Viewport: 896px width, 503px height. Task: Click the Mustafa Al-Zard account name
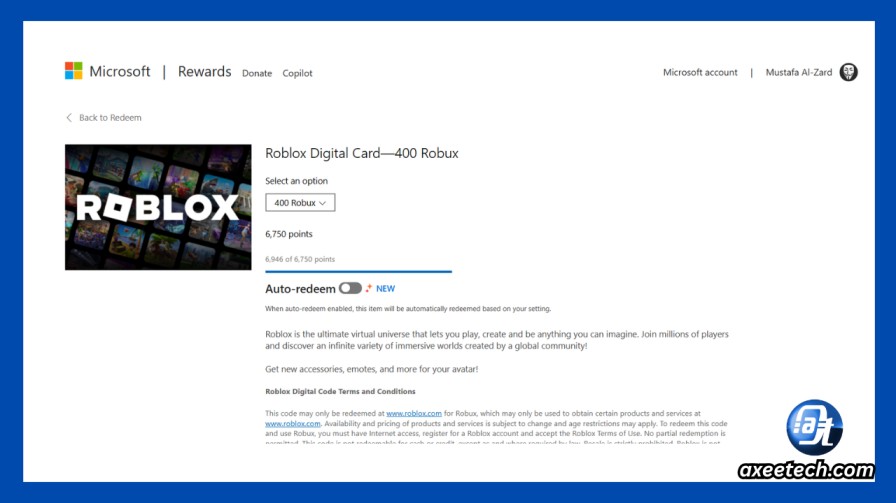click(798, 73)
